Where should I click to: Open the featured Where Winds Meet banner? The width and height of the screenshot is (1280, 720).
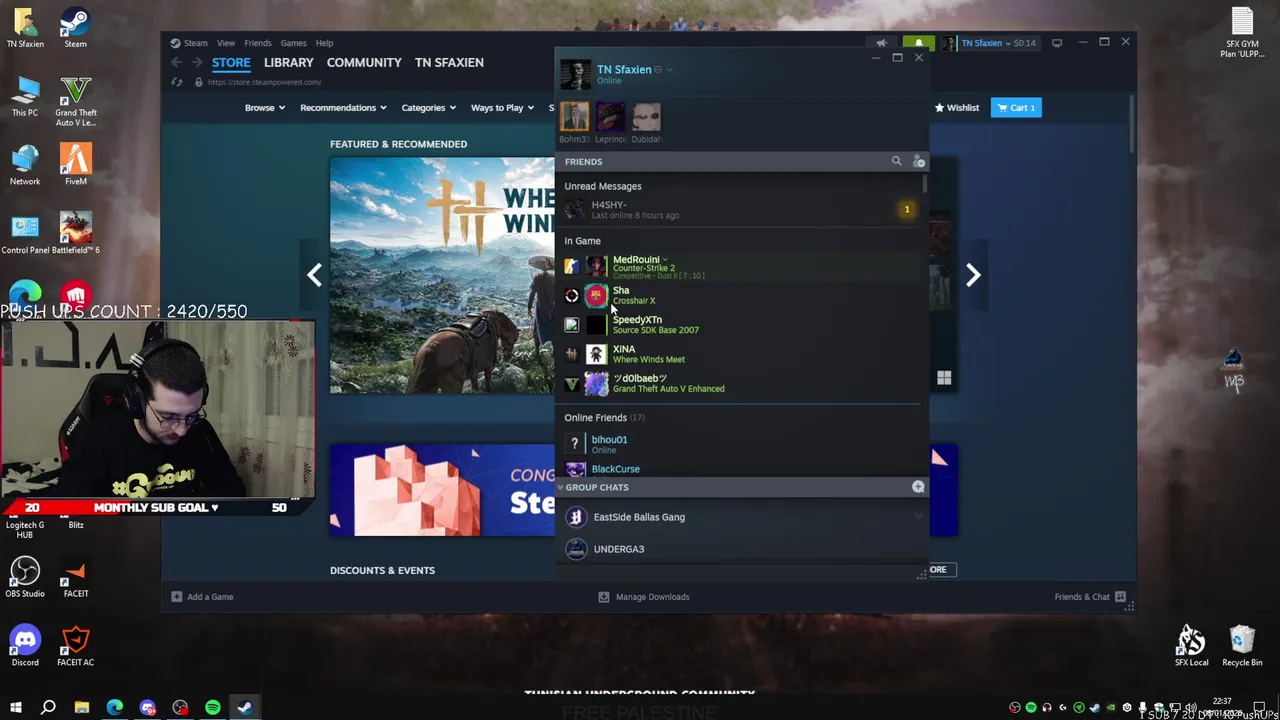[x=442, y=275]
